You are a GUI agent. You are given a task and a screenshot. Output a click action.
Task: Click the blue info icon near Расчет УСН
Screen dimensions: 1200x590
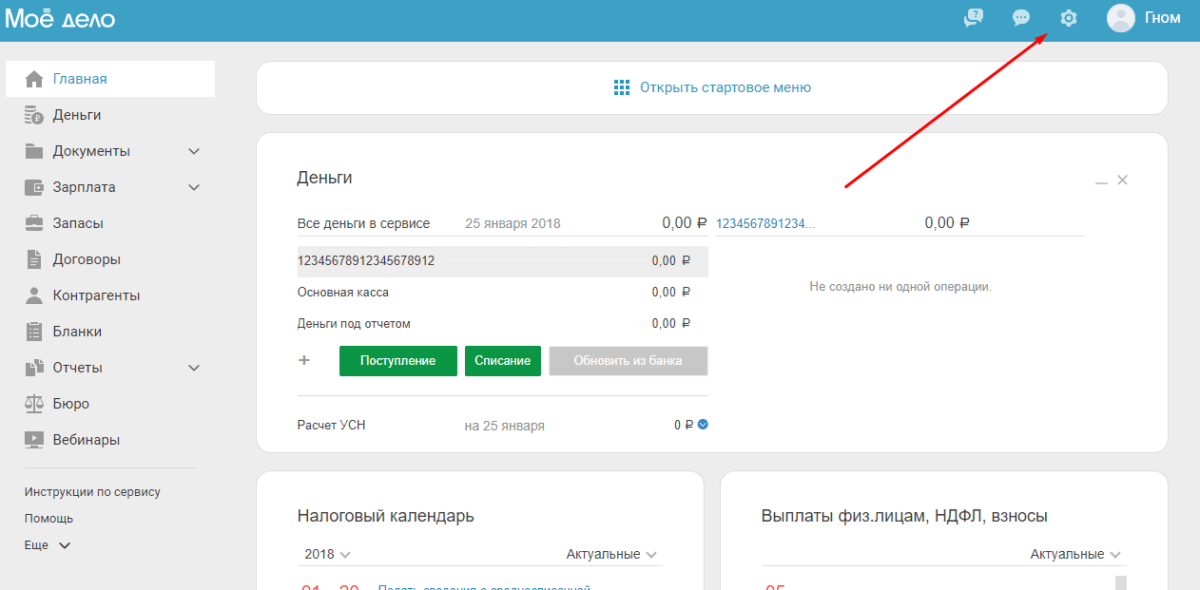pos(703,425)
